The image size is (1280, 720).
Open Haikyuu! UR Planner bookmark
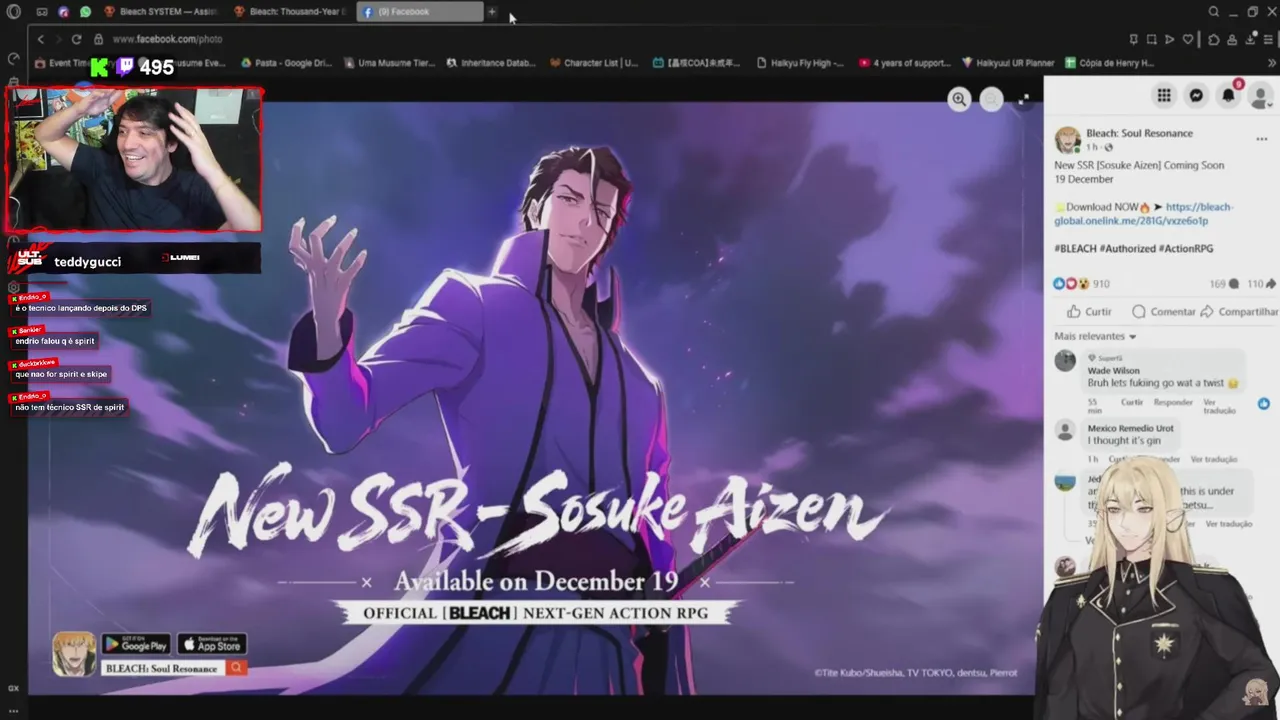(1008, 63)
